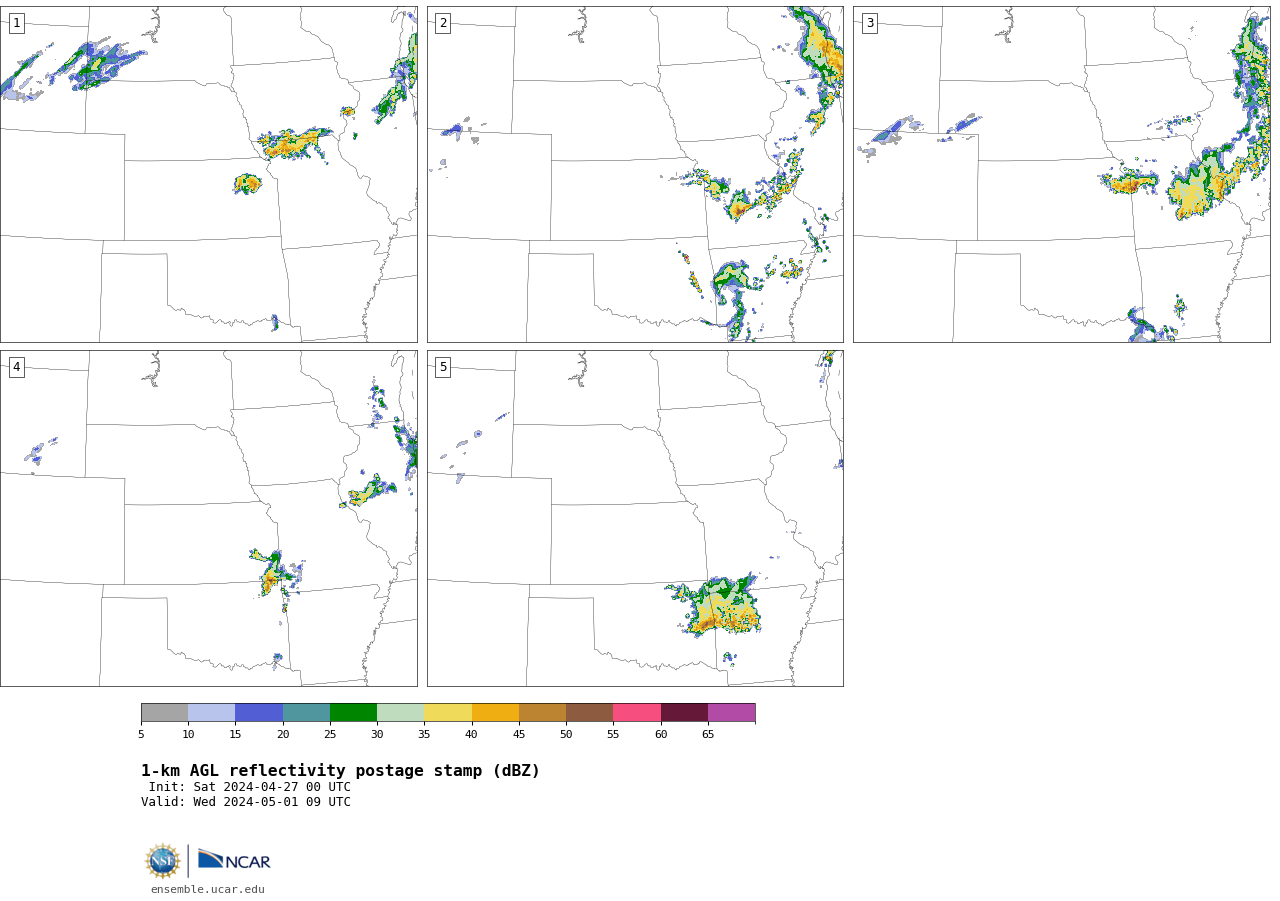Viewport: 1280px width, 901px height.
Task: Click the gray 5-10 dBZ color swatch
Action: pos(165,713)
